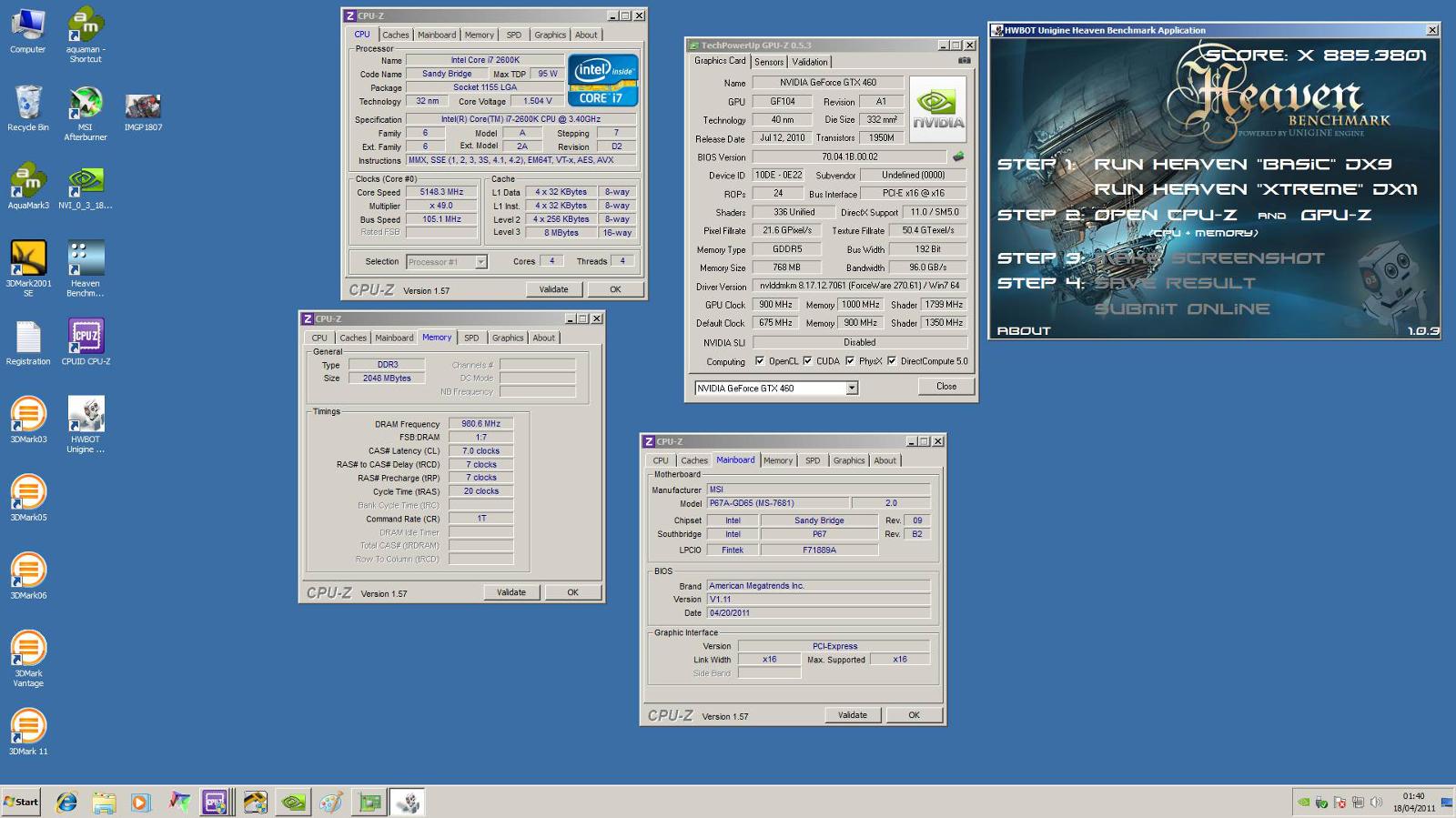Click the Show Desktop strip beside clock
The width and height of the screenshot is (1456, 818).
click(1447, 803)
